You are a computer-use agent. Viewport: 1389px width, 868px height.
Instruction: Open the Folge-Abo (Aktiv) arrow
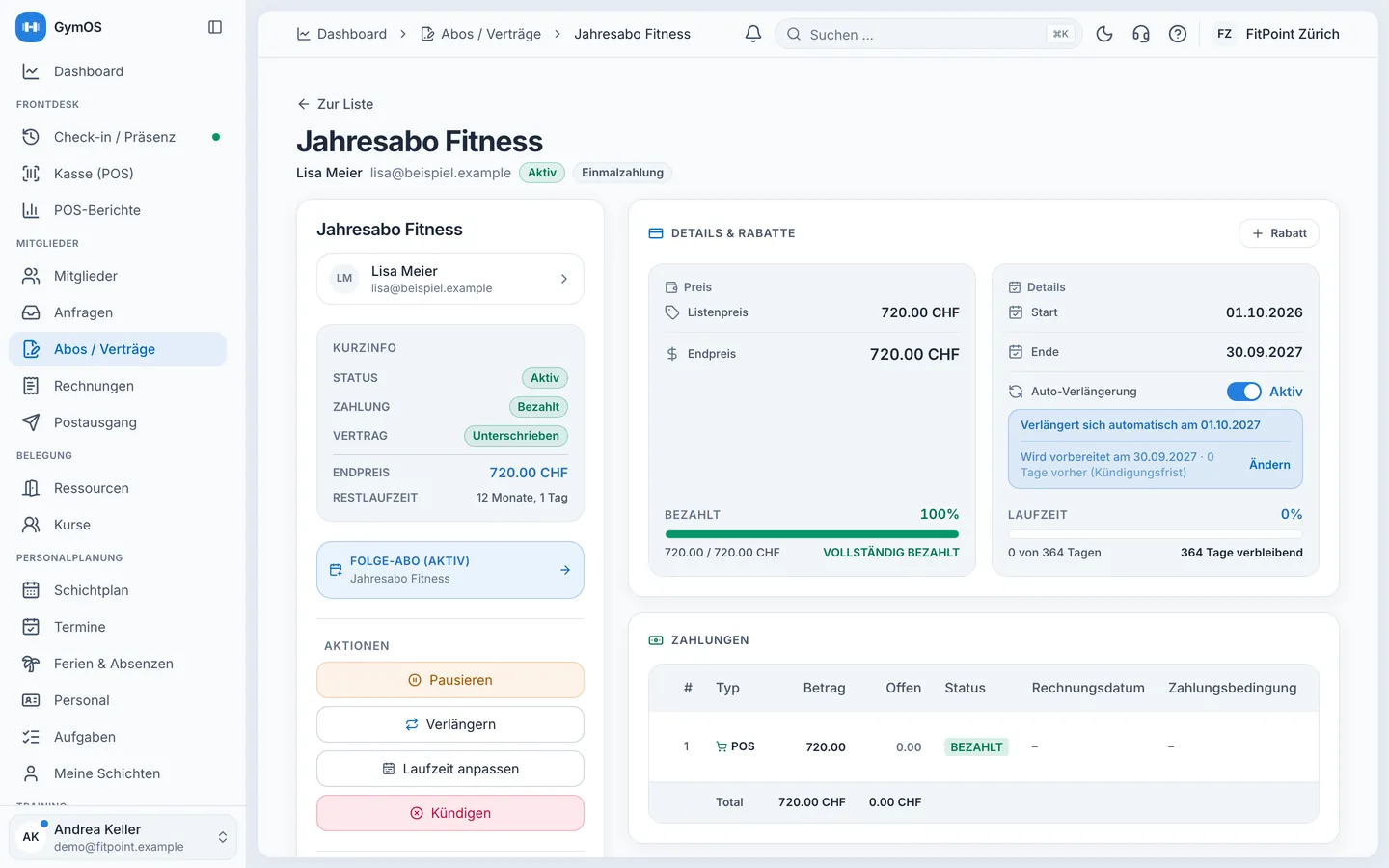(565, 570)
